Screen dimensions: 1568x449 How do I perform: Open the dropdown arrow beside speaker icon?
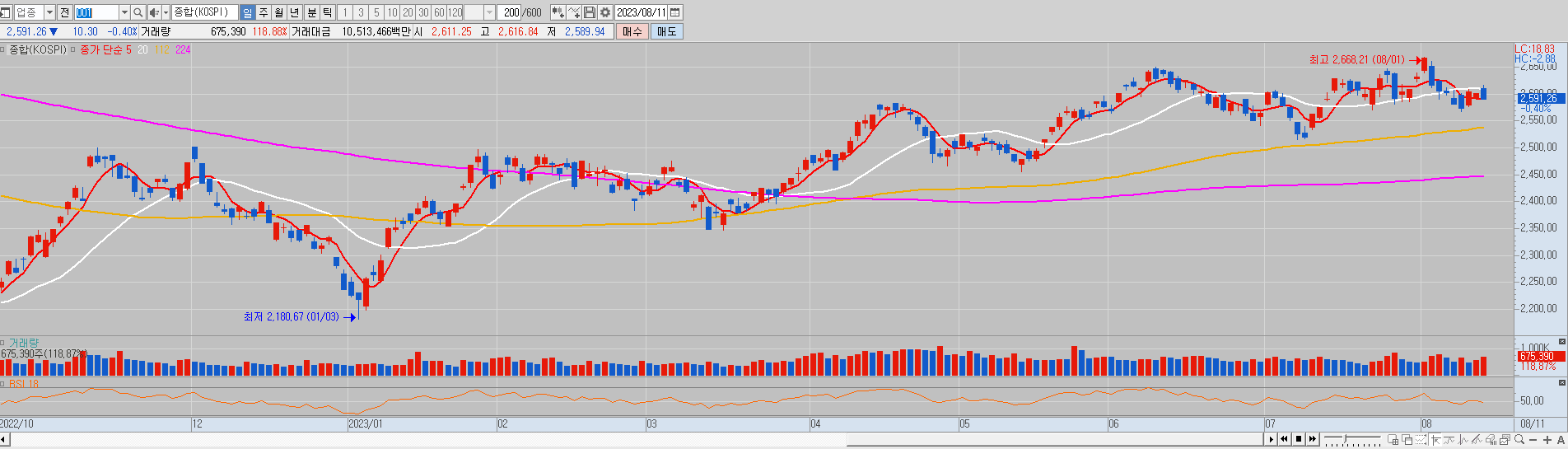tap(166, 12)
